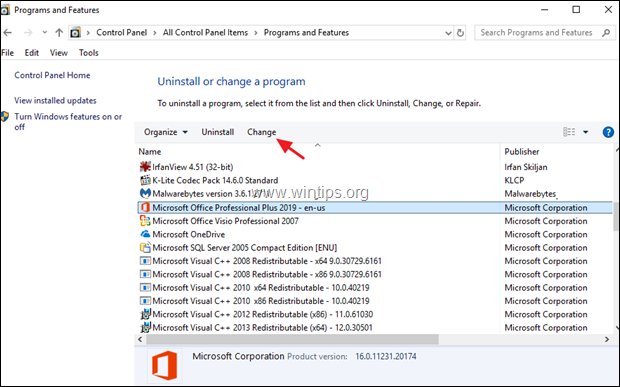Viewport: 620px width, 387px height.
Task: Select Microsoft OneDrive row text
Action: click(x=189, y=234)
